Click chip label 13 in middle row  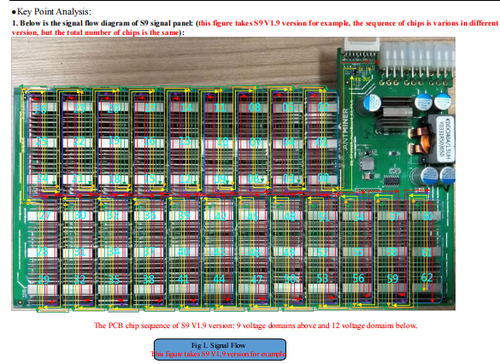(x=185, y=141)
